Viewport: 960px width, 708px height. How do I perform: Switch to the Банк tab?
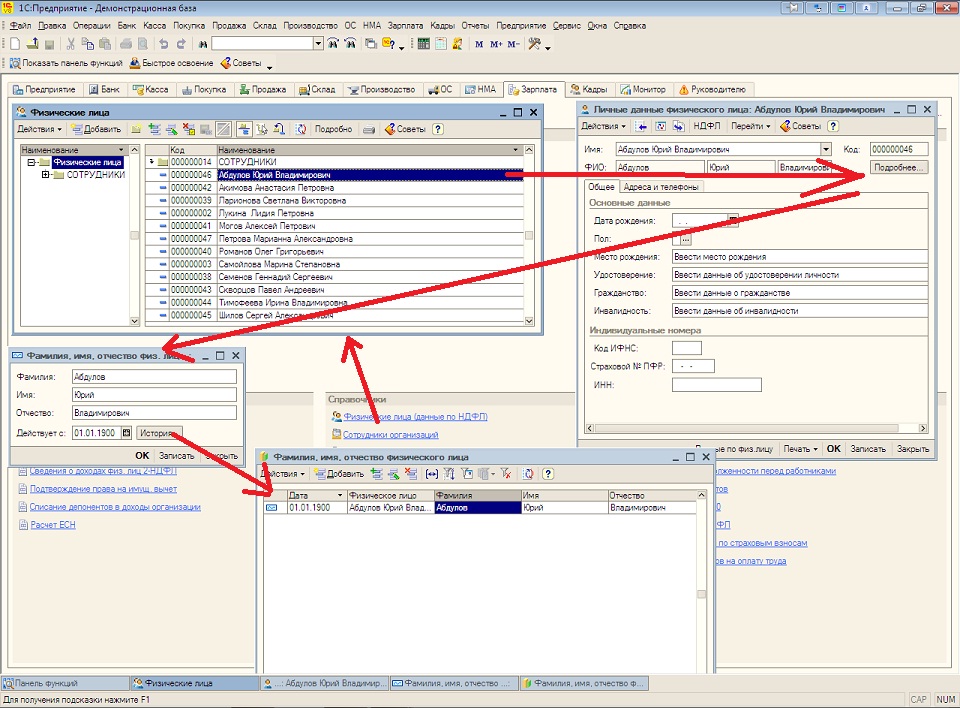click(103, 89)
